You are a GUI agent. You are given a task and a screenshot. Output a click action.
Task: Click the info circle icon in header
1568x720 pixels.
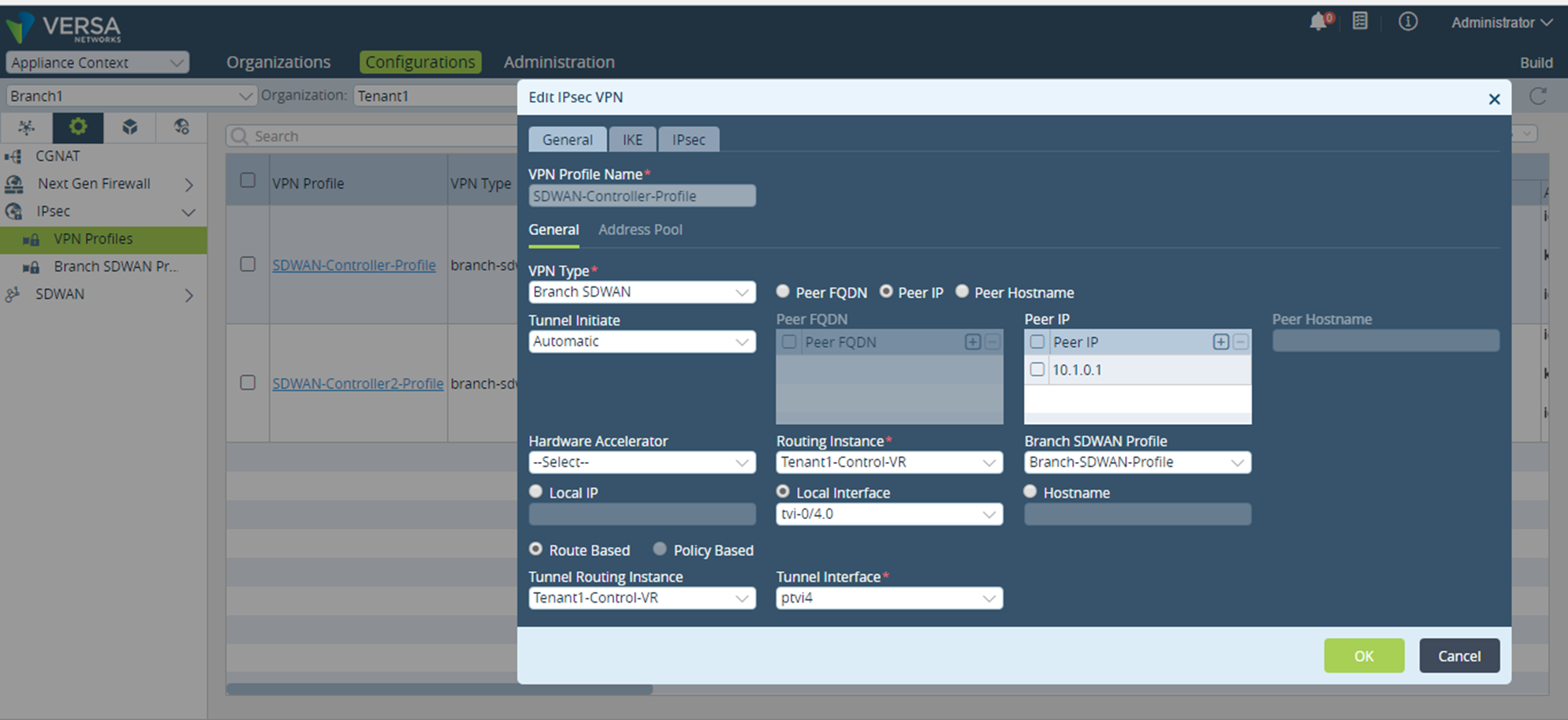pos(1408,21)
